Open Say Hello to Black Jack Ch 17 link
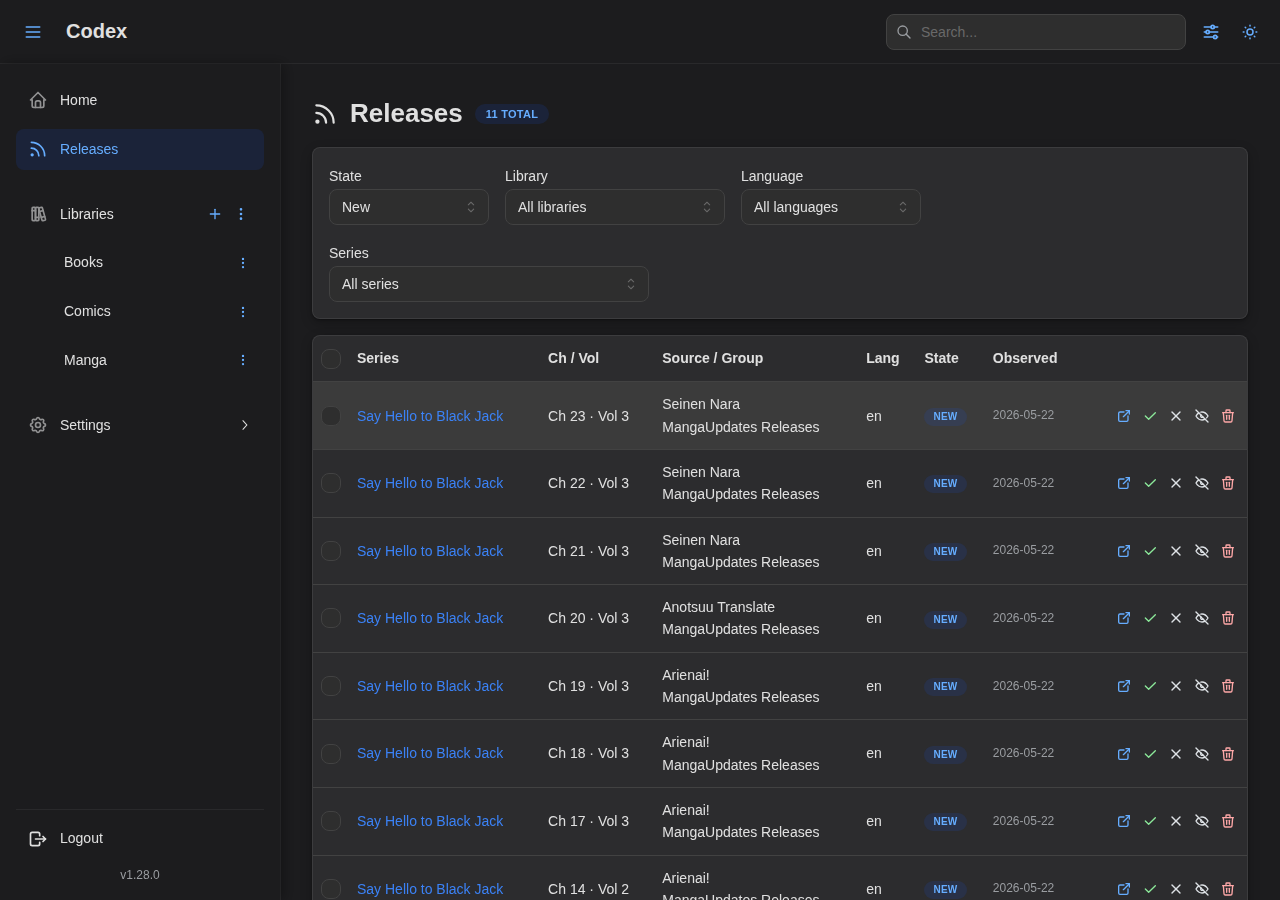Image resolution: width=1280 pixels, height=900 pixels. click(430, 821)
